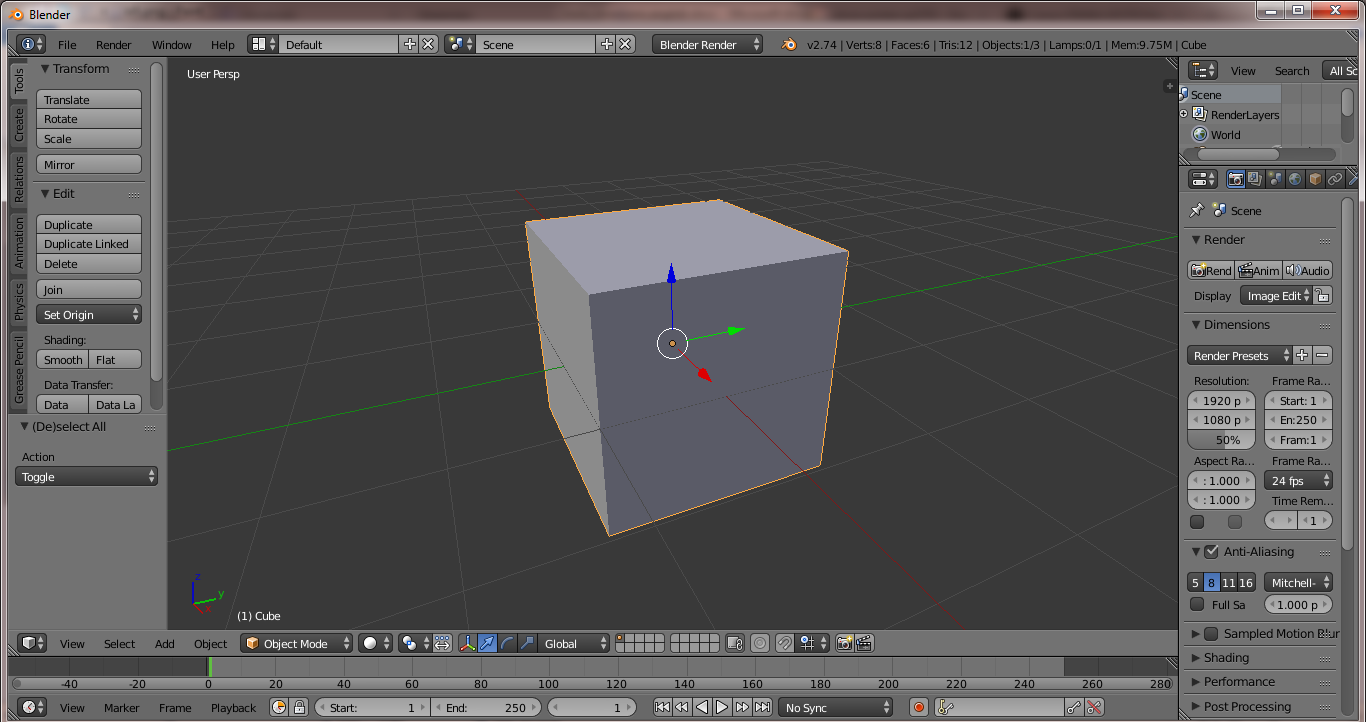
Task: Click the OpenGL render image camera icon
Action: coord(844,643)
